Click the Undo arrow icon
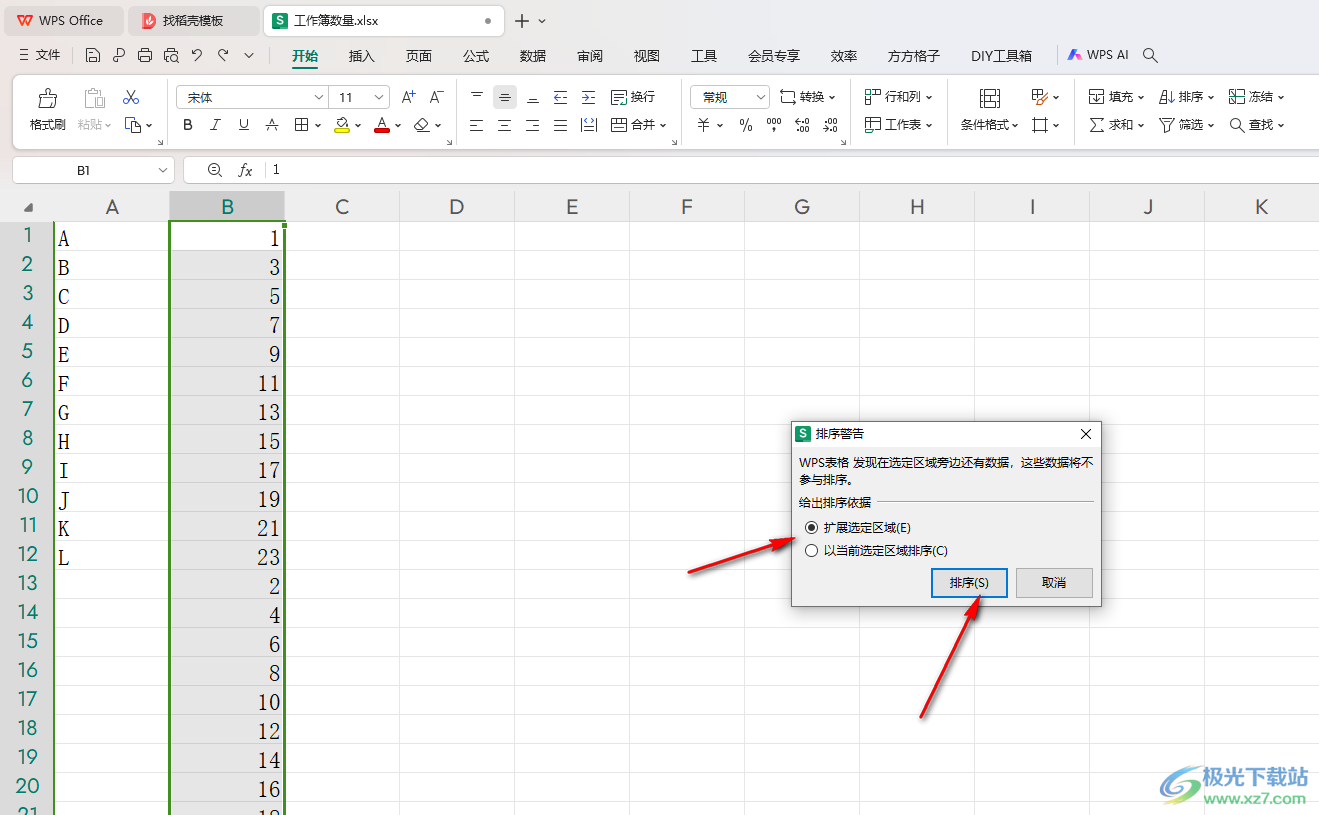 197,55
